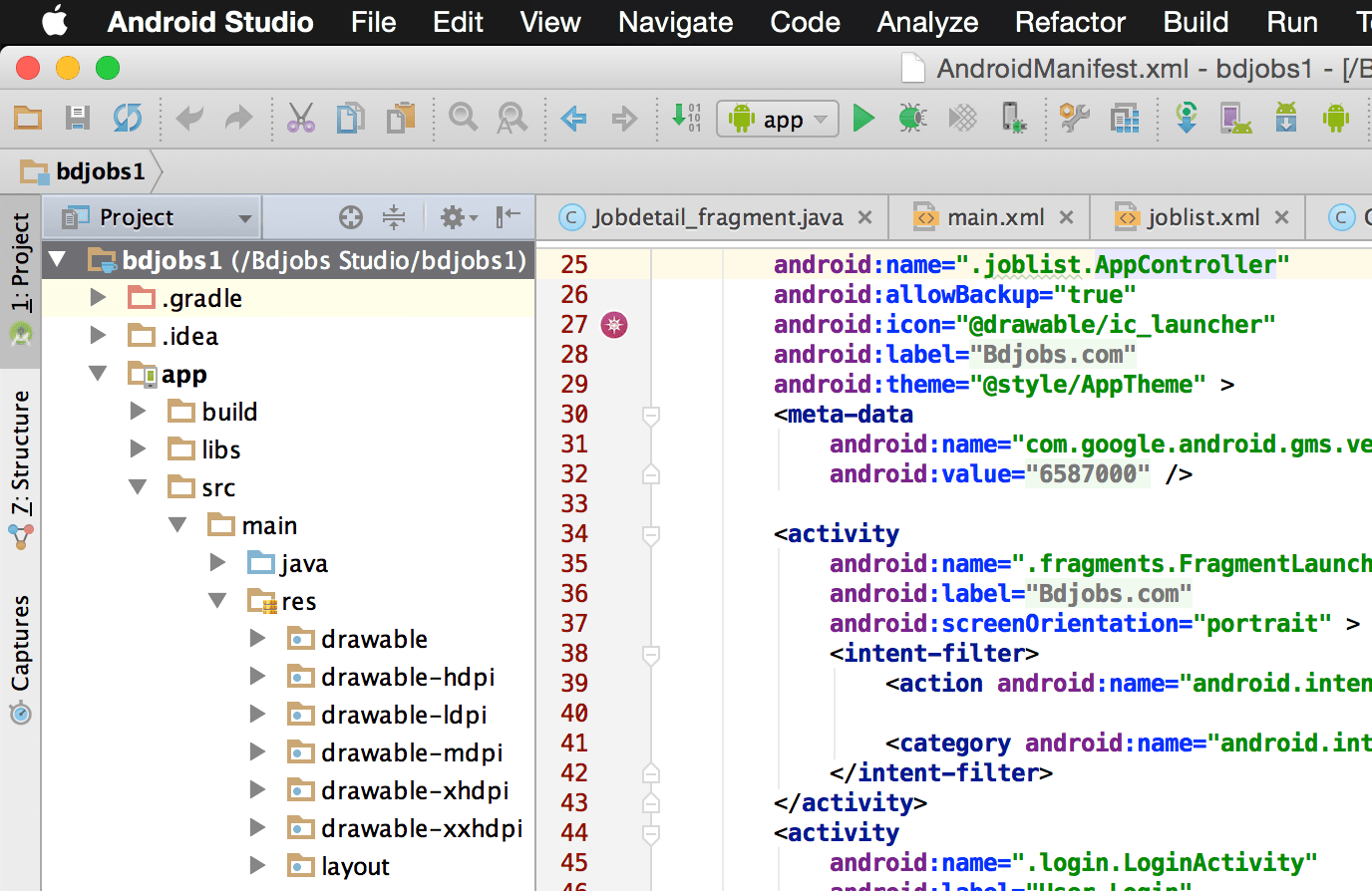This screenshot has width=1372, height=891.
Task: Expand the .gradle folder
Action: pos(98,298)
